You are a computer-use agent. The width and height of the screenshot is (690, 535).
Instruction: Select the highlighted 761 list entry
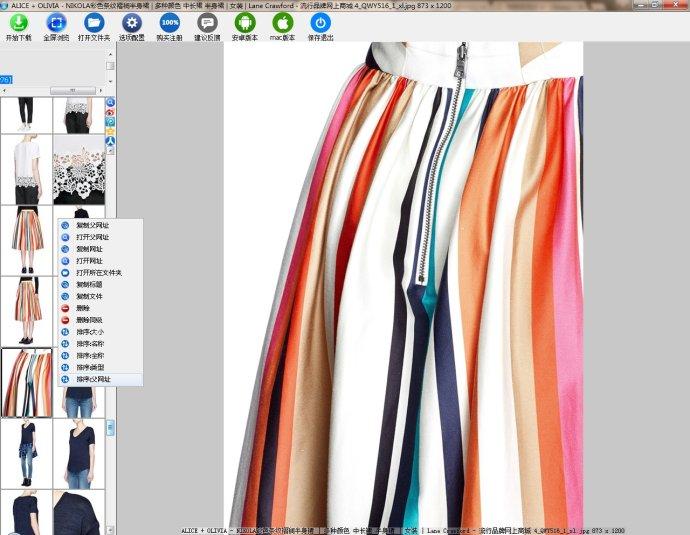[6, 80]
